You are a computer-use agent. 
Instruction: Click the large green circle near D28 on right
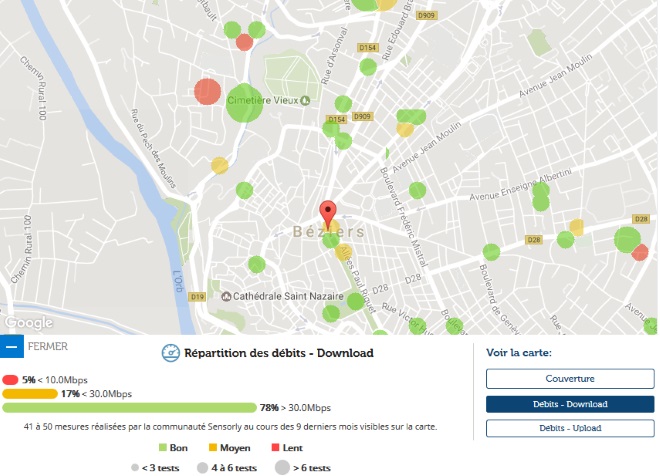click(x=627, y=240)
